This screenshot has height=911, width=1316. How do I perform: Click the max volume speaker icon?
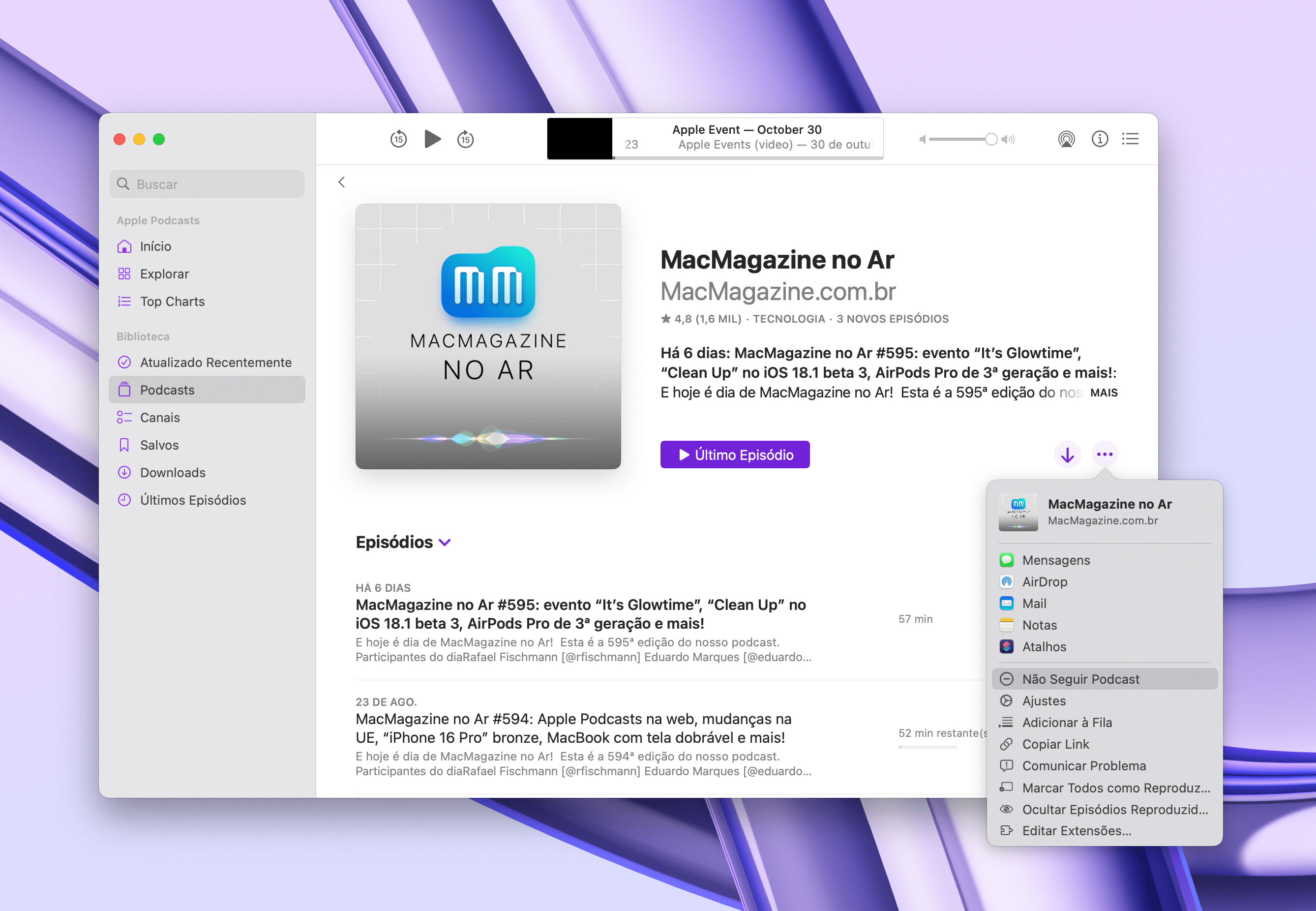pos(1009,139)
